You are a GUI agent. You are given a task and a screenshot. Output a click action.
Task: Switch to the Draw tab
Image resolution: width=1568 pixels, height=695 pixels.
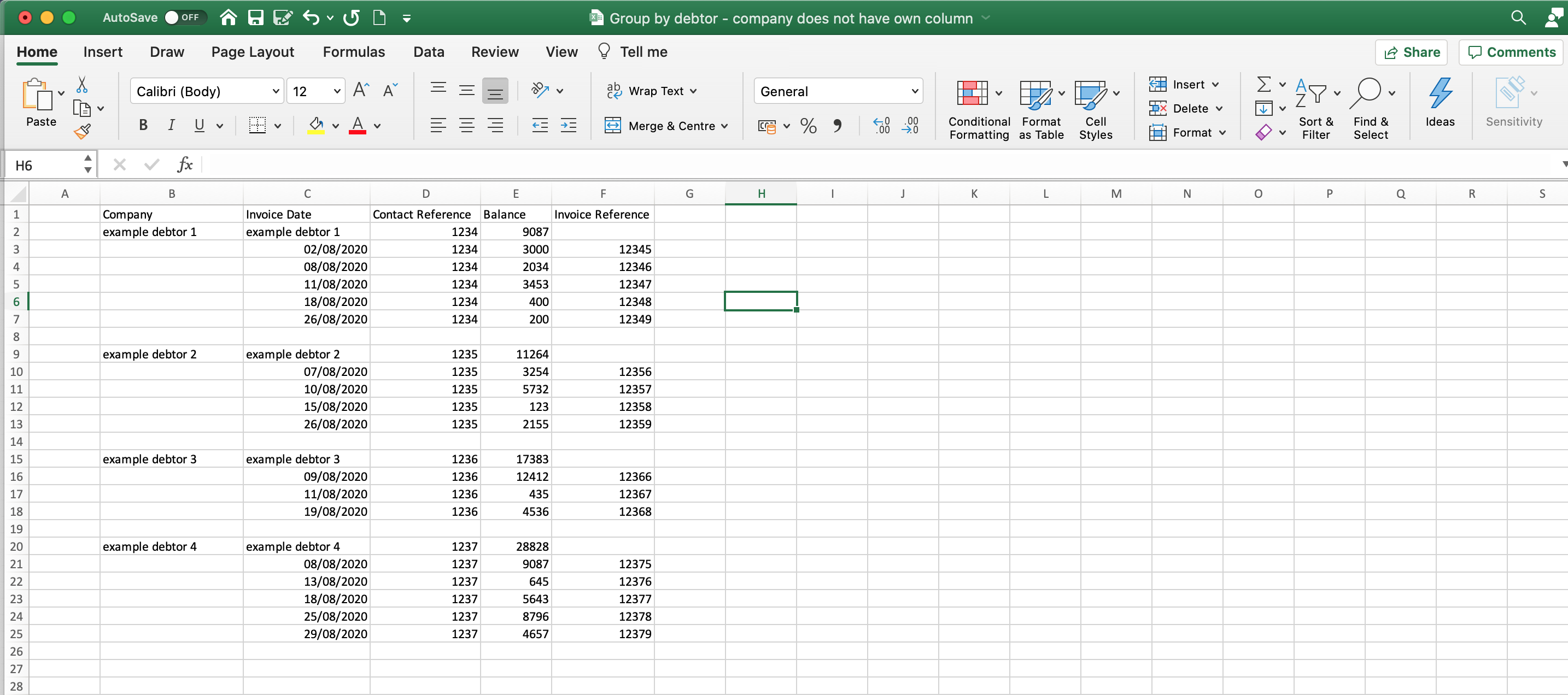[x=167, y=52]
